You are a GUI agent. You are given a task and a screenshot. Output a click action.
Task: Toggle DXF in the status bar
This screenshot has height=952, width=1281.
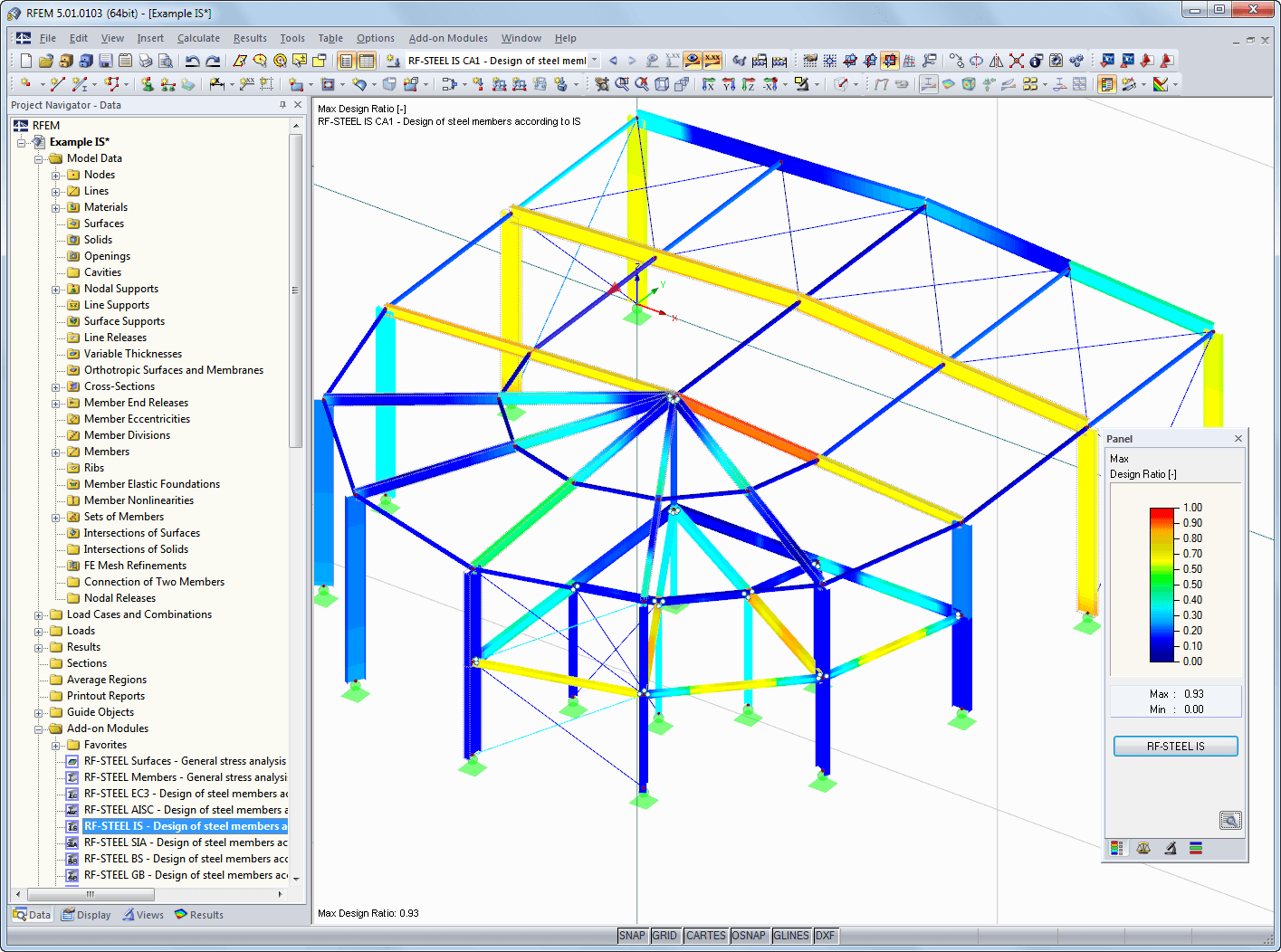[825, 936]
